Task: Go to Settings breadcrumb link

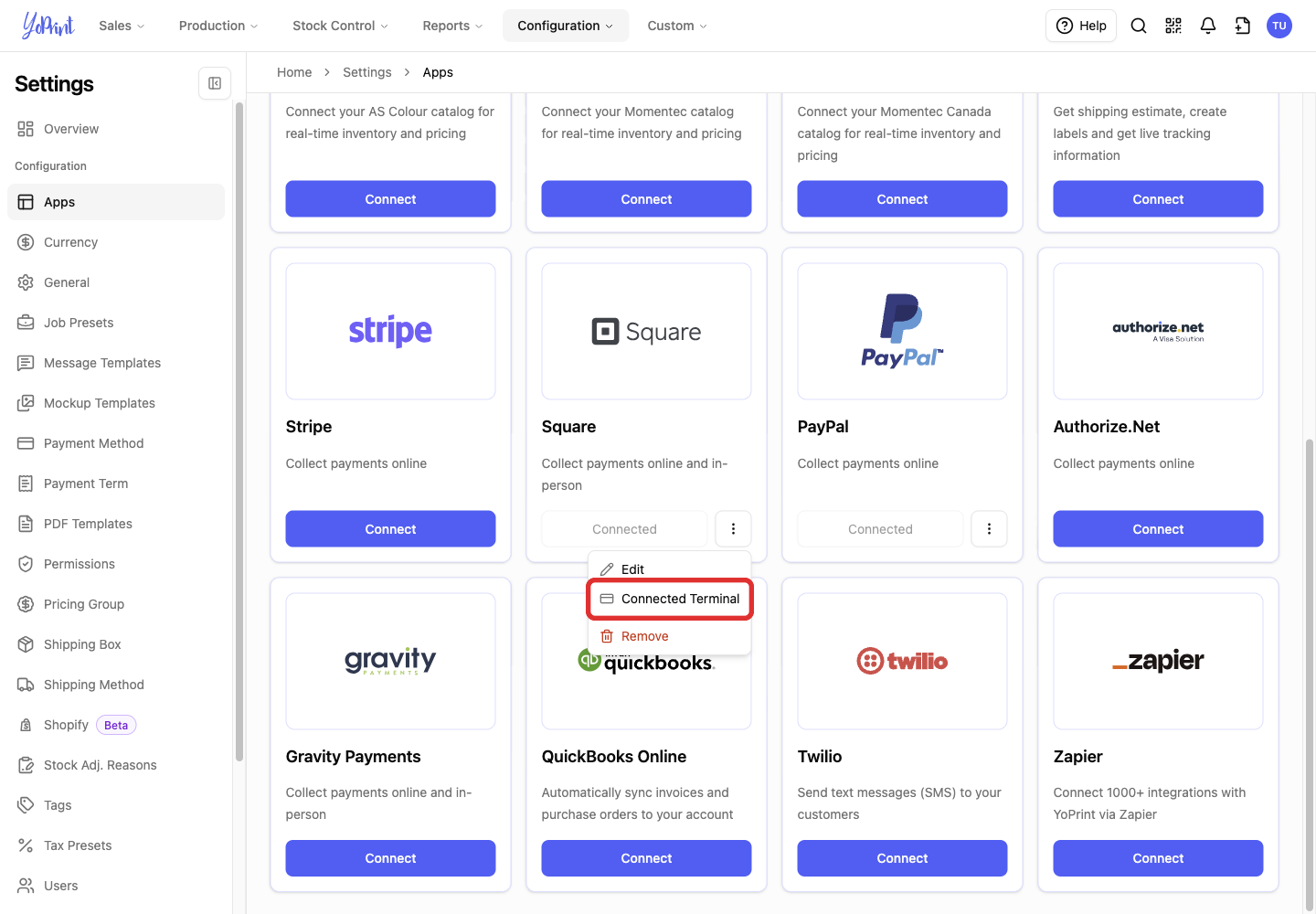Action: coord(367,72)
